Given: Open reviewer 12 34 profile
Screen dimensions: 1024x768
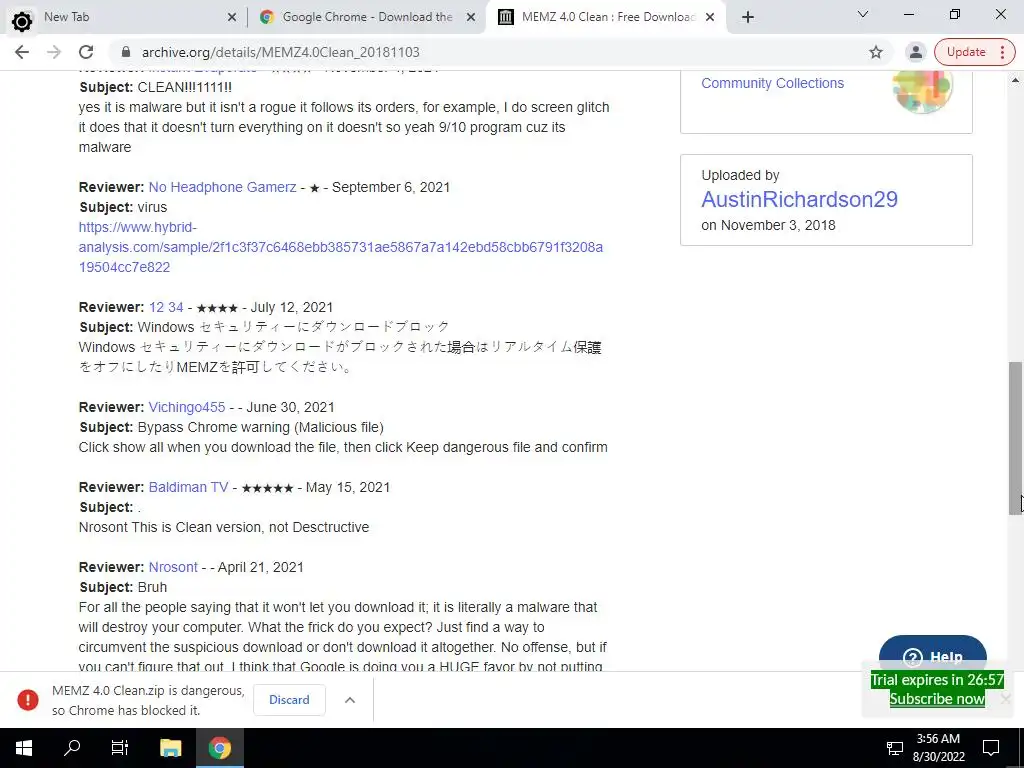Looking at the screenshot, I should pos(166,308).
